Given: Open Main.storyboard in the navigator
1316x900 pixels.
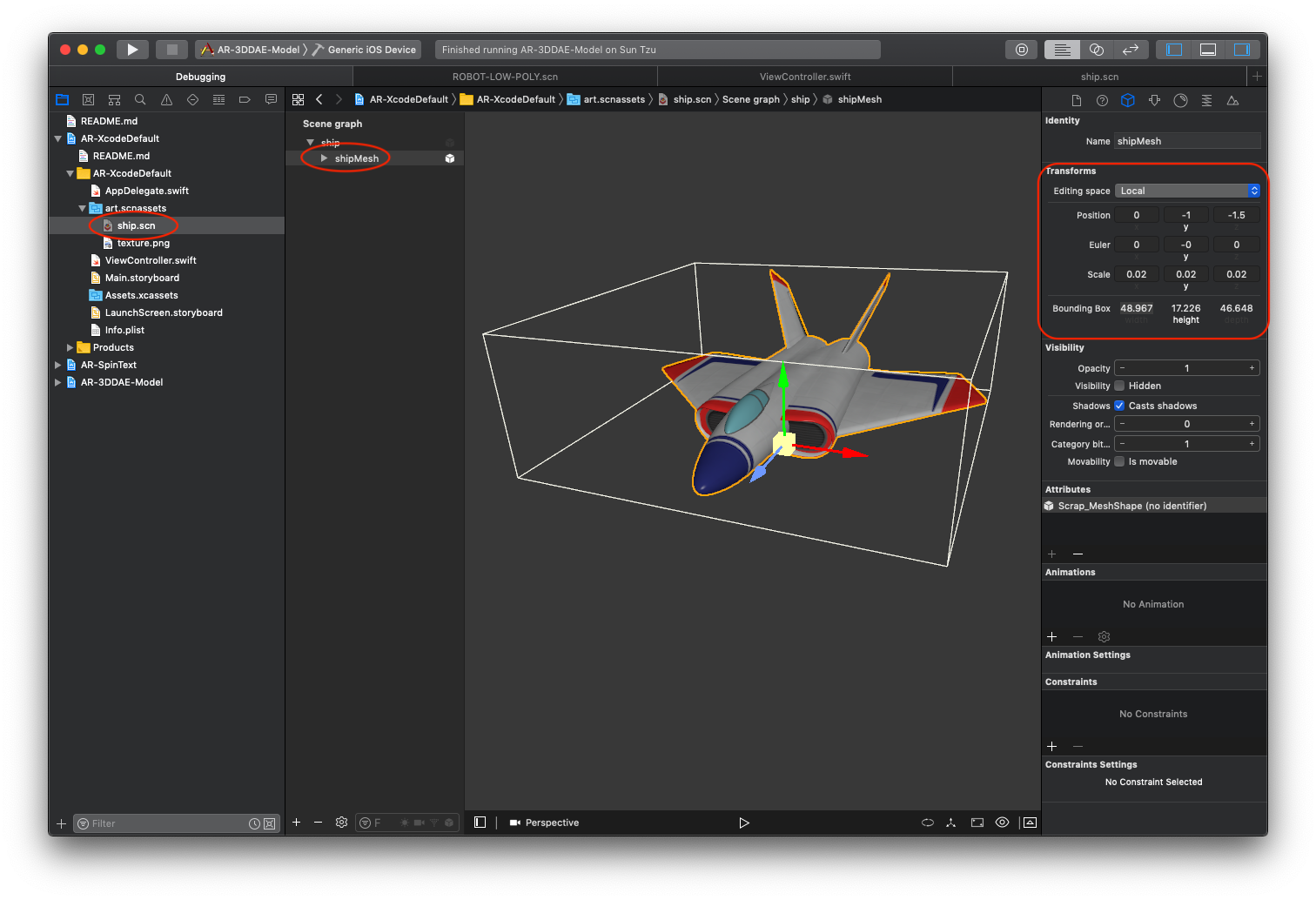Looking at the screenshot, I should pyautogui.click(x=142, y=278).
